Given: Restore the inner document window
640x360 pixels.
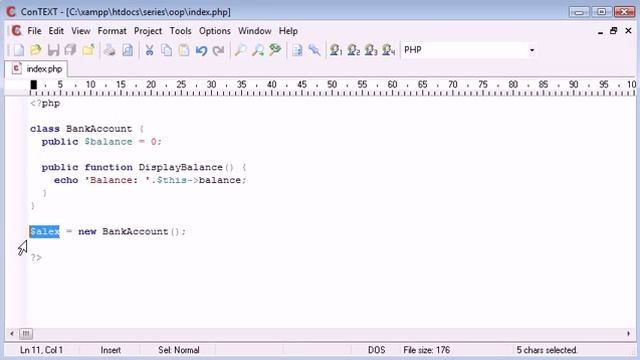Looking at the screenshot, I should pyautogui.click(x=613, y=31).
